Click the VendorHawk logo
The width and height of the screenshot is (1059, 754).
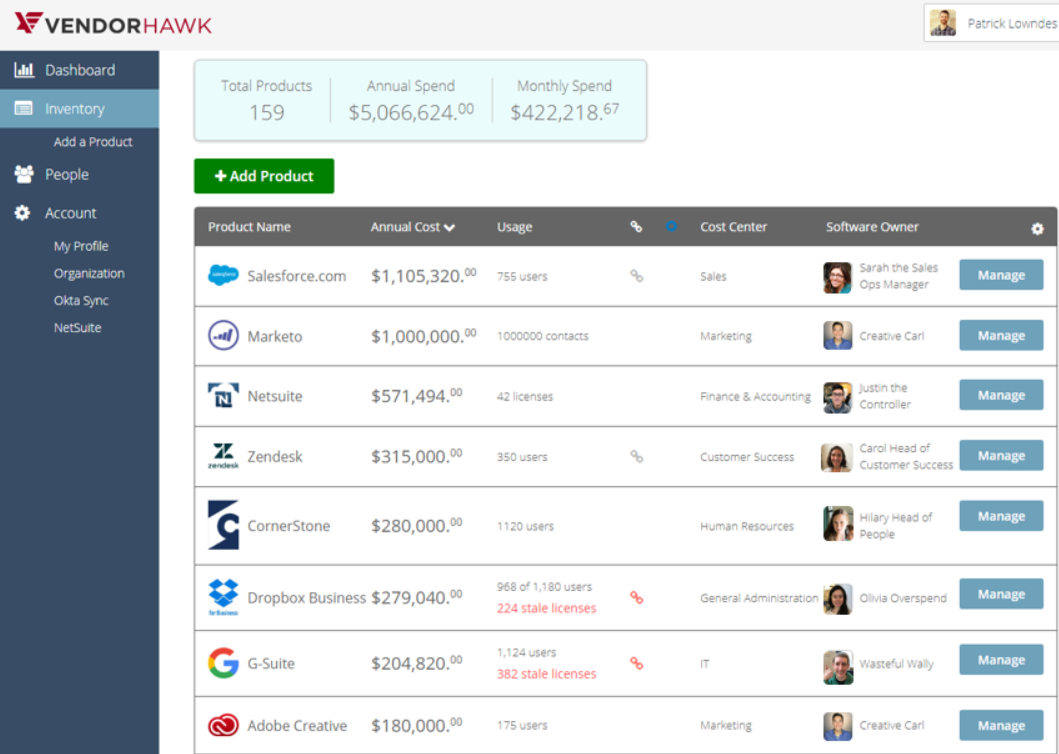[x=113, y=24]
